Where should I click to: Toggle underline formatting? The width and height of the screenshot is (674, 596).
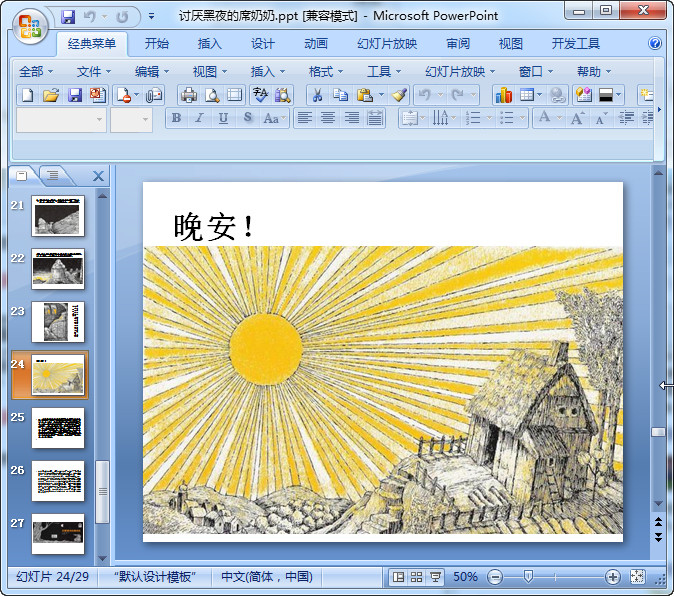[x=223, y=118]
